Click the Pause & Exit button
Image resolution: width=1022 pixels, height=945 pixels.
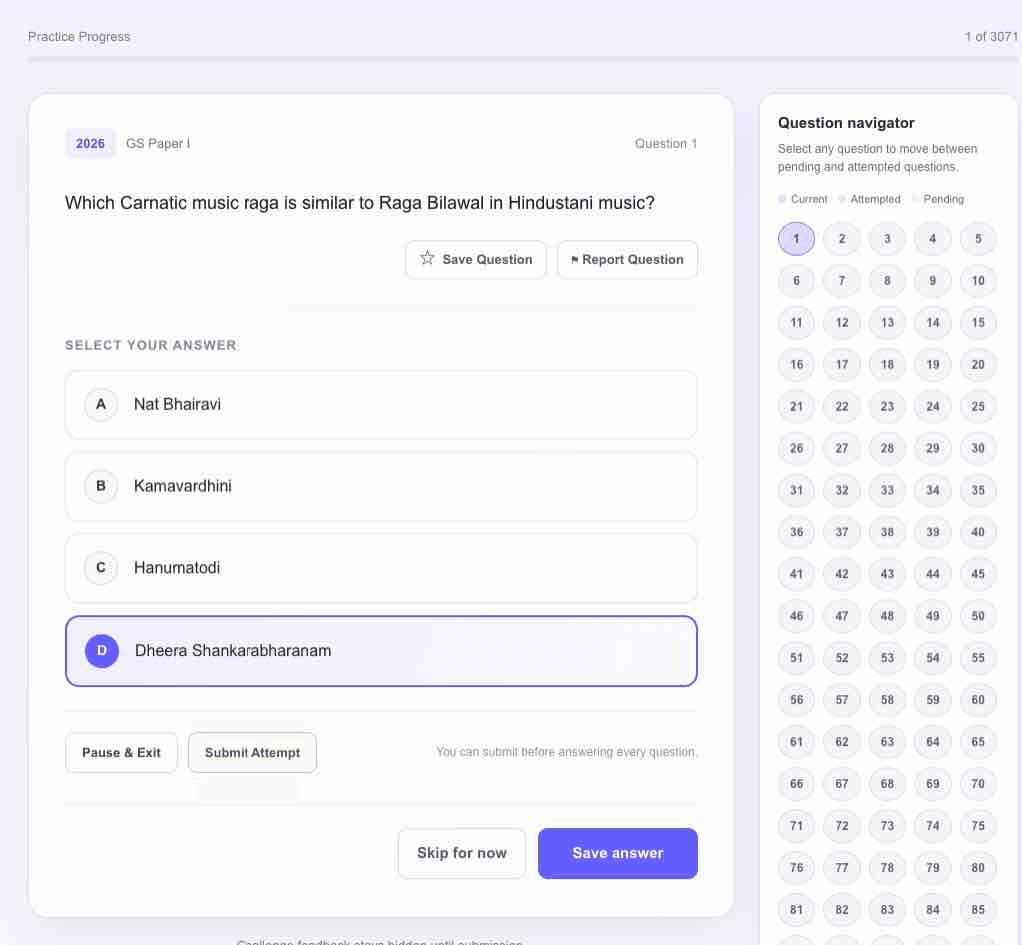click(121, 753)
